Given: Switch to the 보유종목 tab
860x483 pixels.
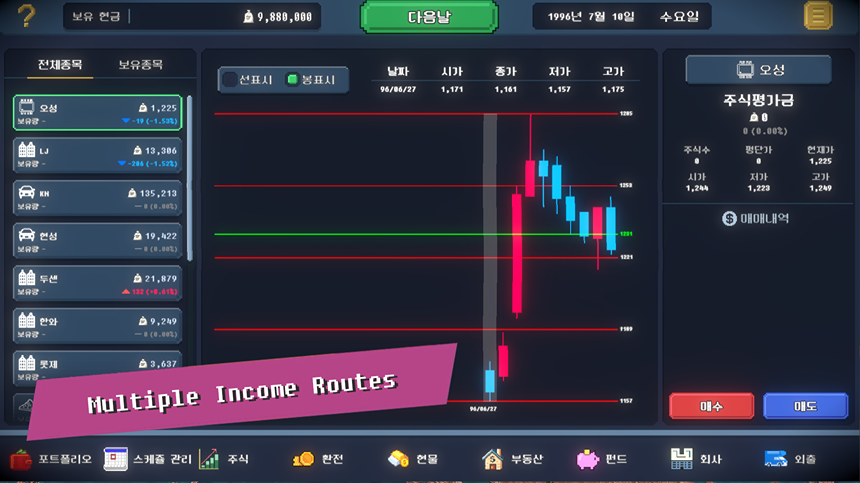Looking at the screenshot, I should tap(140, 65).
